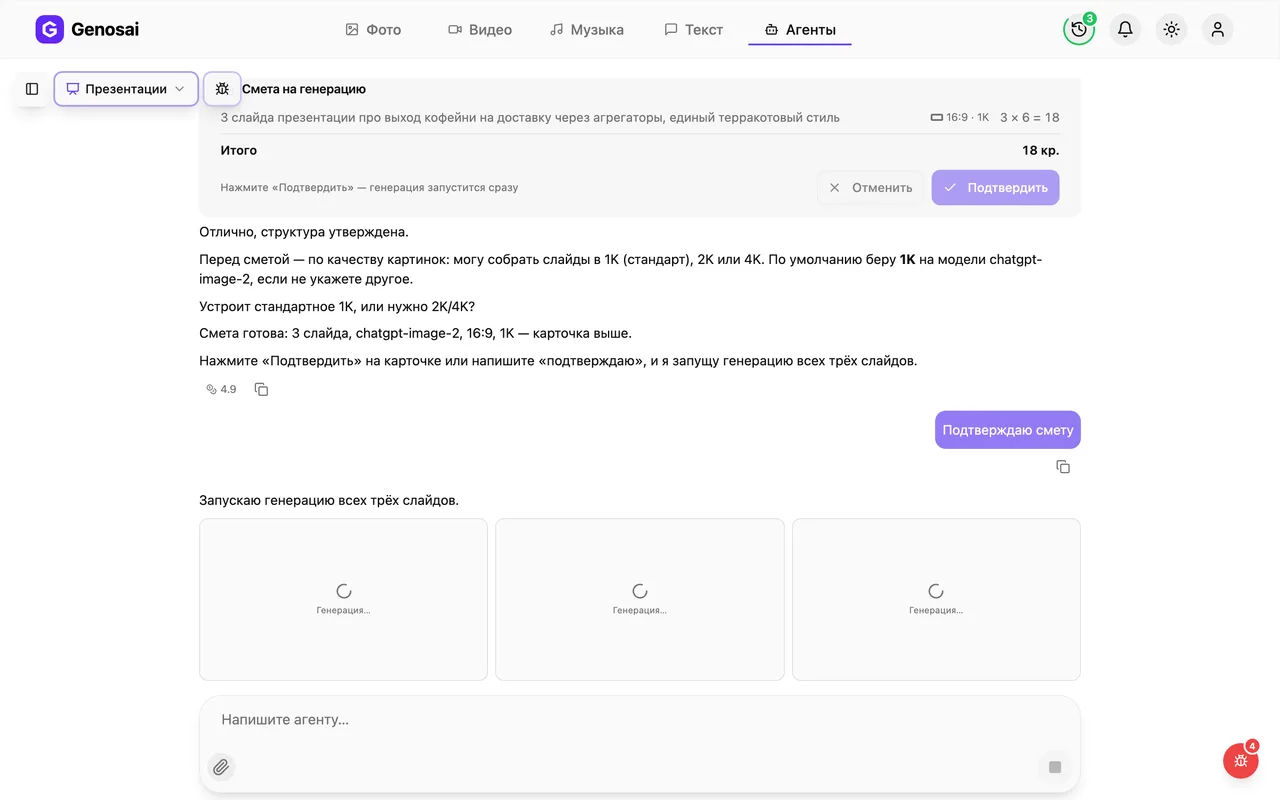
Task: Stop generation with the square button
Action: tap(1055, 767)
